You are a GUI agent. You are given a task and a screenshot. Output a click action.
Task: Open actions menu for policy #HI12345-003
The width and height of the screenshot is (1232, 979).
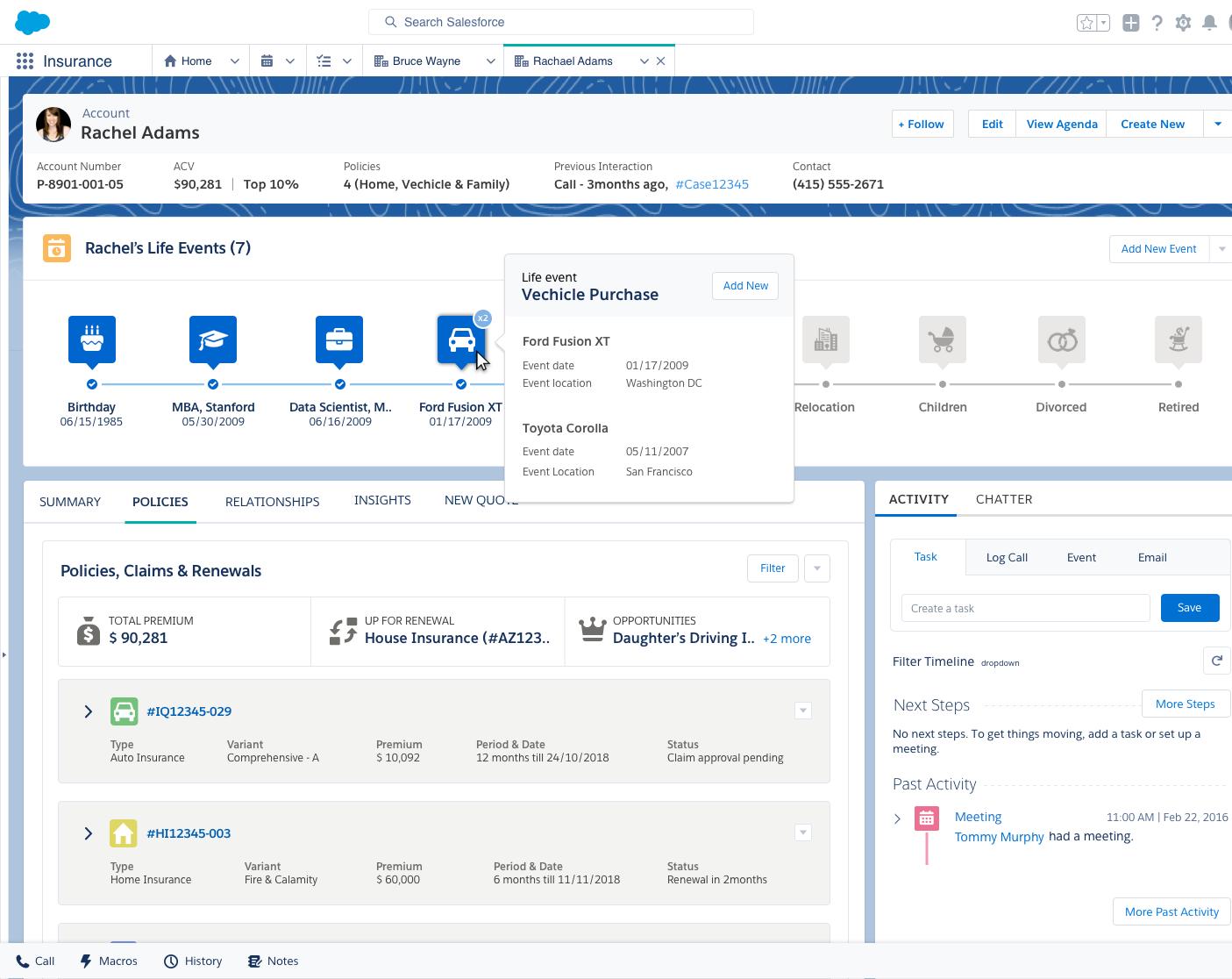click(x=803, y=833)
